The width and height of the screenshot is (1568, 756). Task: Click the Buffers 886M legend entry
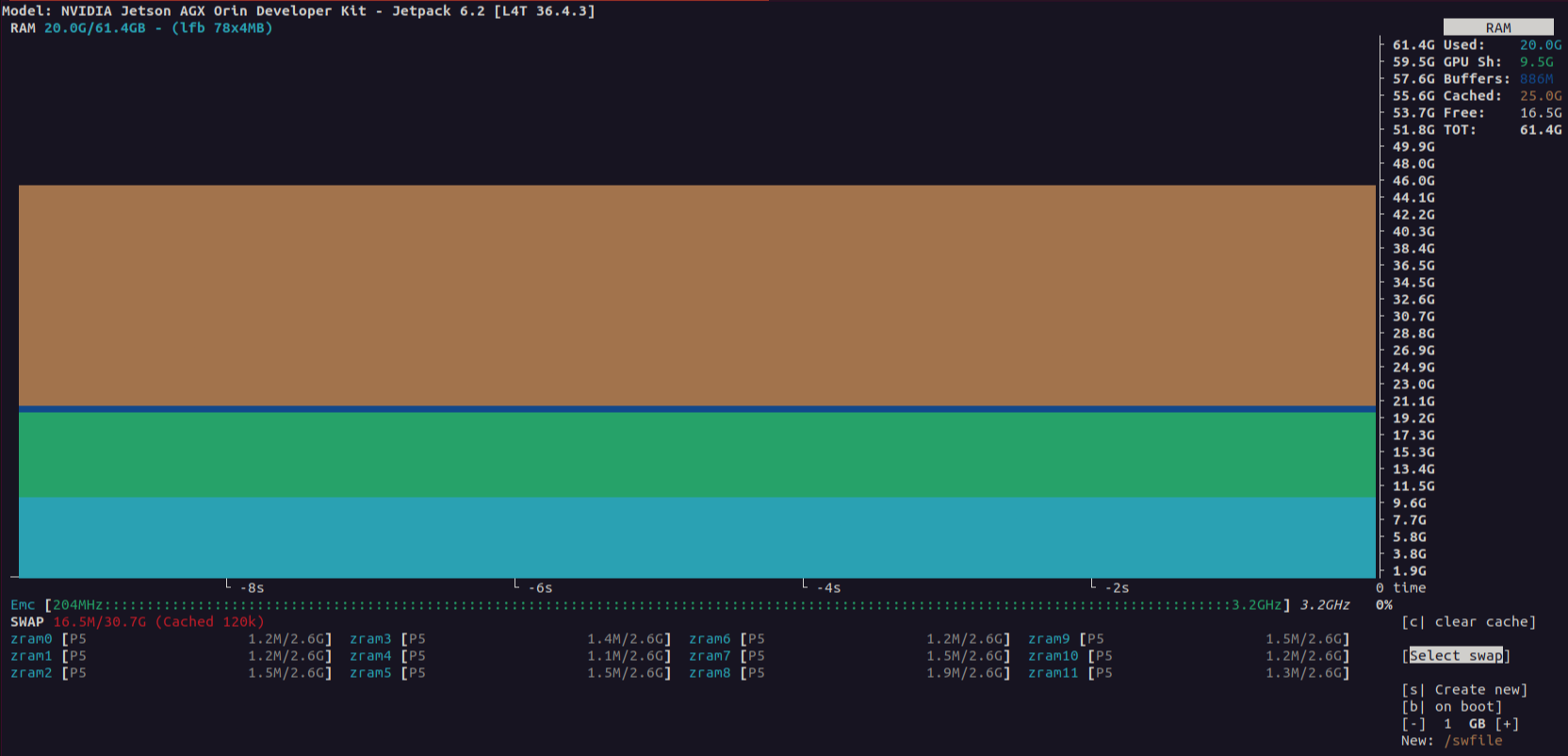click(x=1498, y=78)
